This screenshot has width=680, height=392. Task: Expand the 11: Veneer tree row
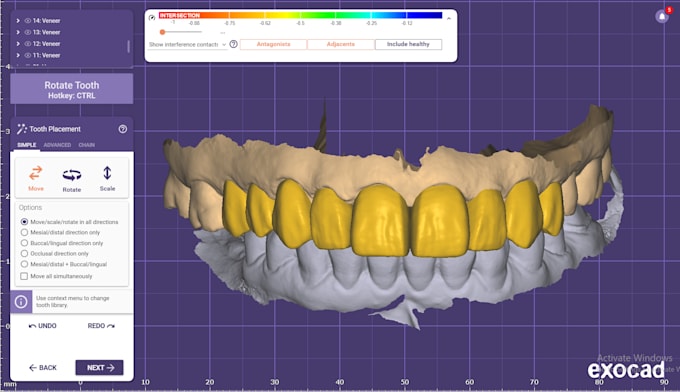click(18, 56)
